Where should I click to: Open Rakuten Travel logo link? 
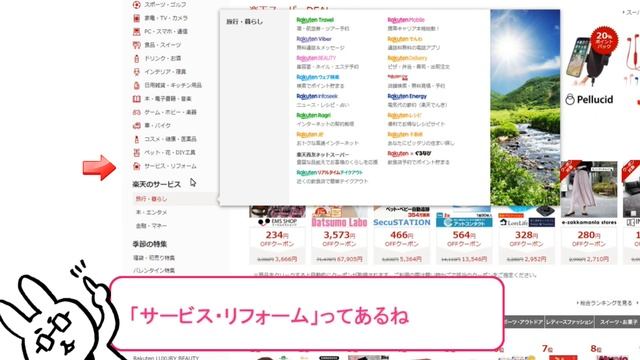pyautogui.click(x=315, y=20)
